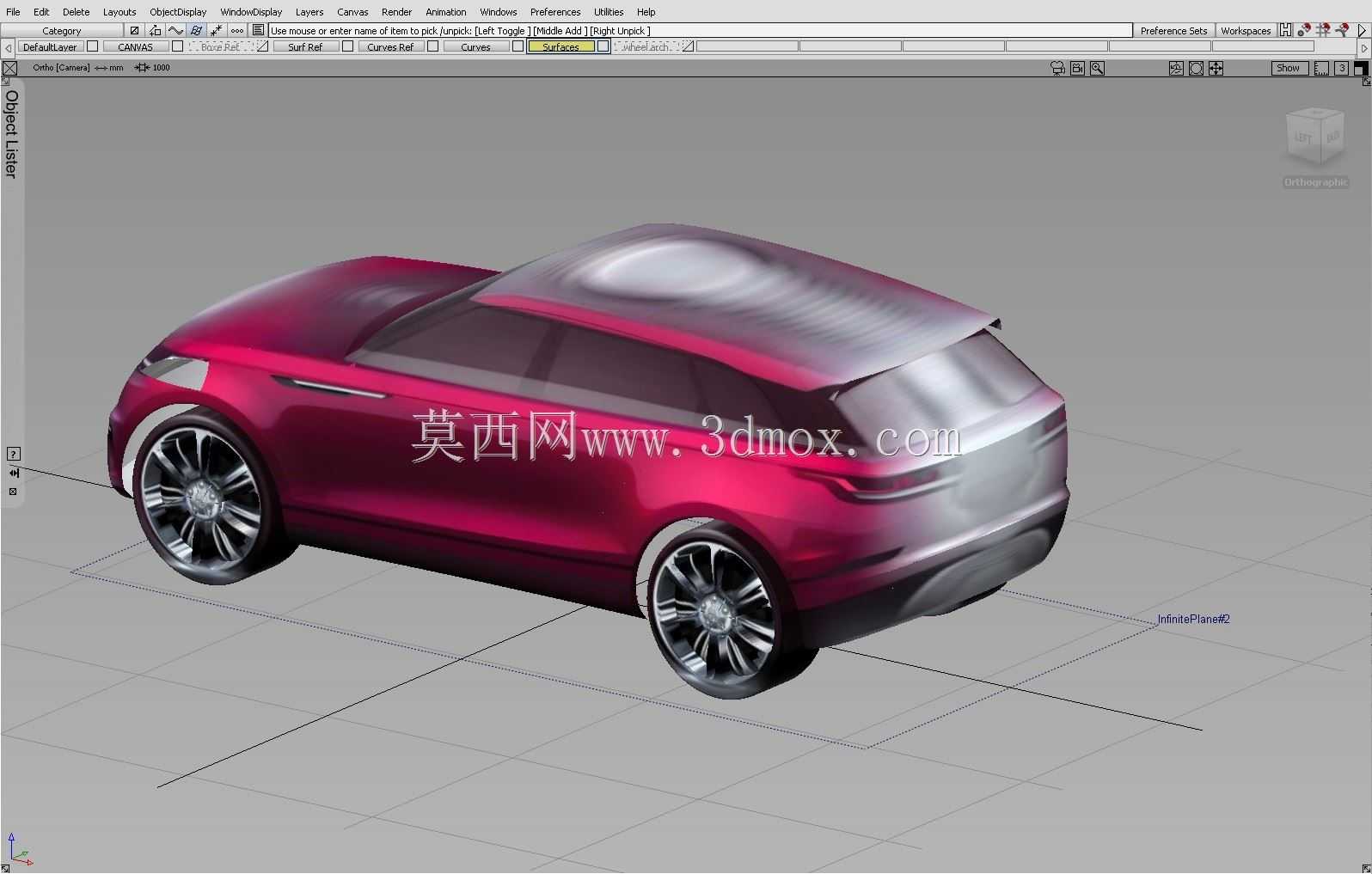Select the Surf Ref layer button
Viewport: 1372px width, 874px height.
(305, 46)
